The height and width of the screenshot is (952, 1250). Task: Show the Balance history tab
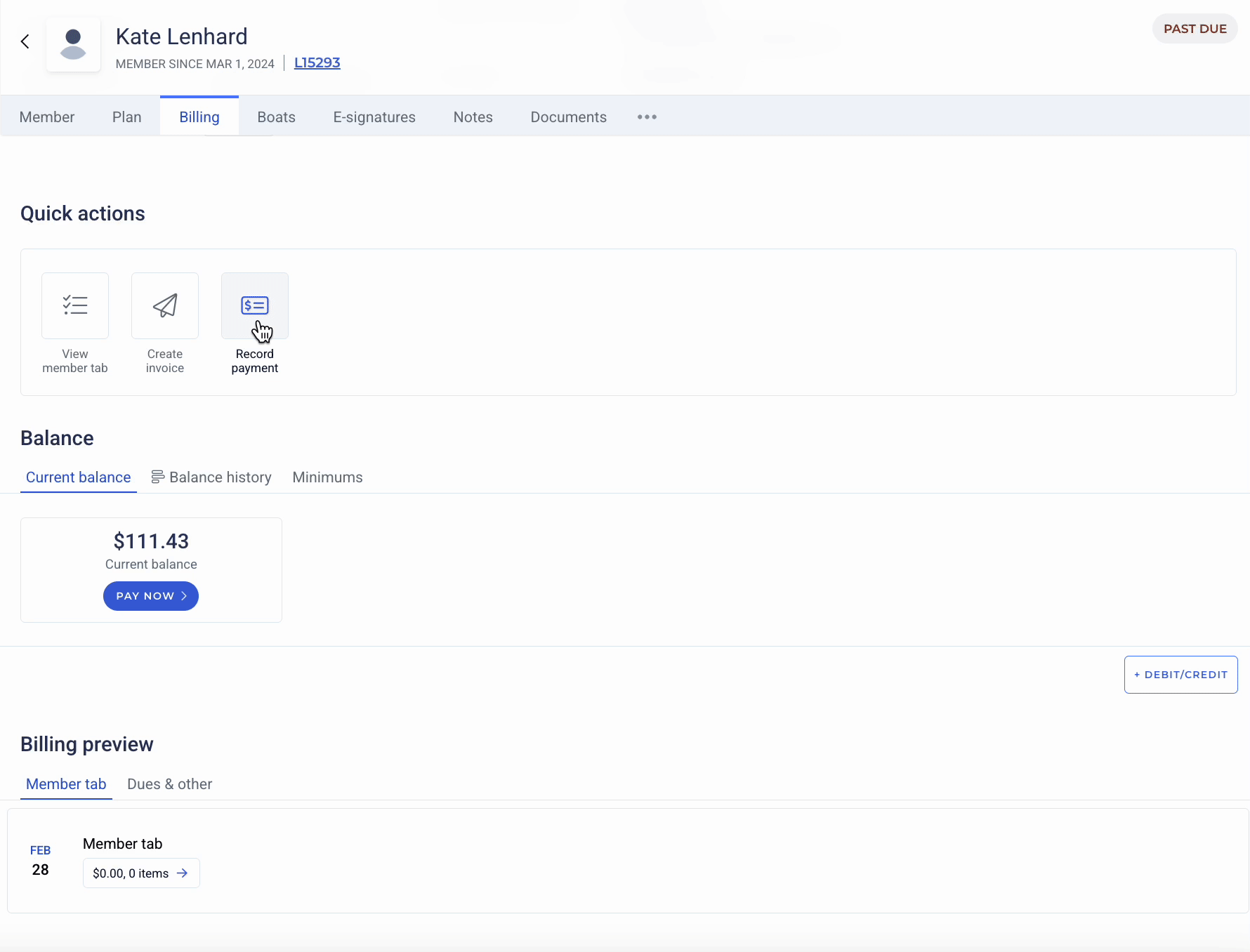tap(211, 477)
